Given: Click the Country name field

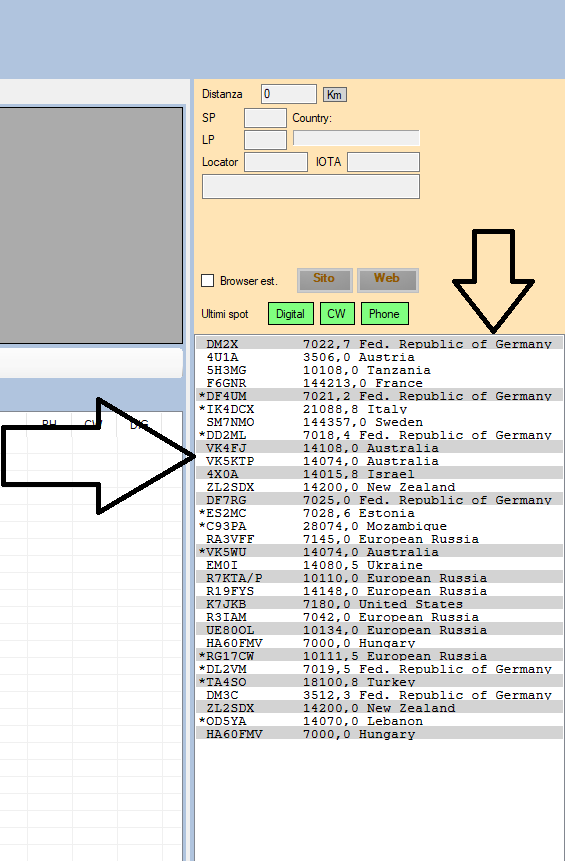Looking at the screenshot, I should tap(356, 138).
